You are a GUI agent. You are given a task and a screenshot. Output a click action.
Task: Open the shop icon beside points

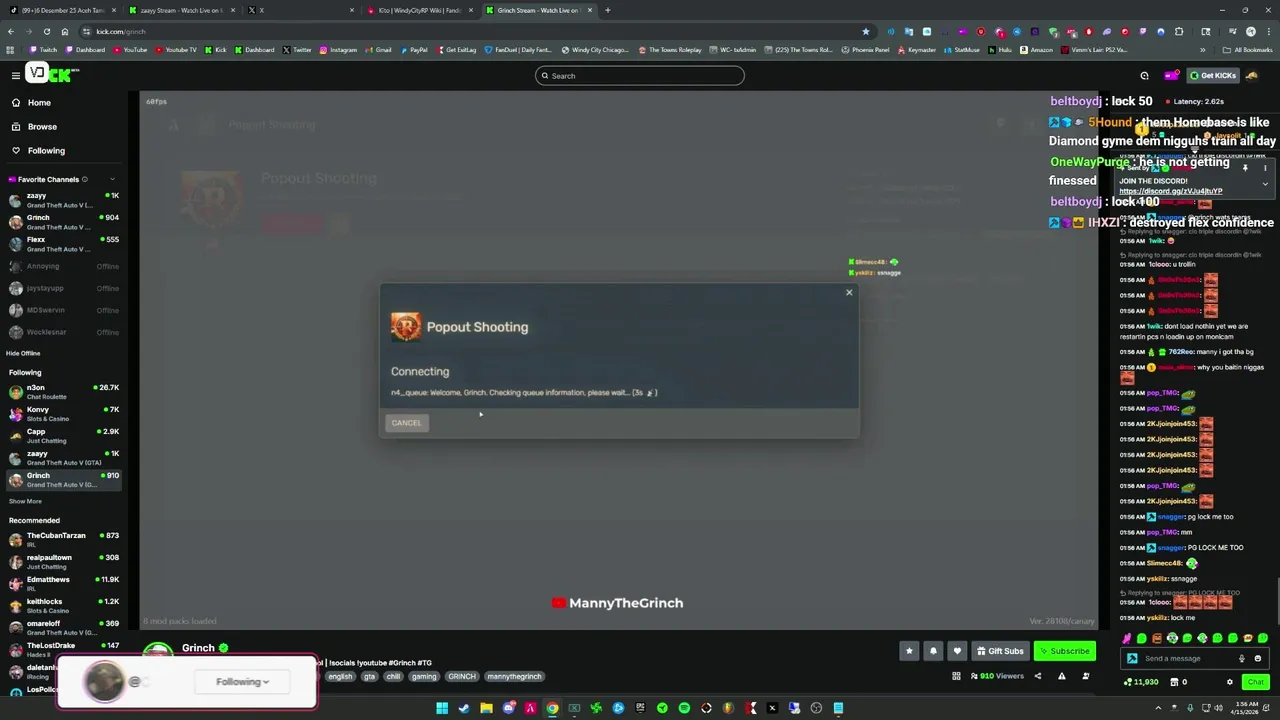pos(1175,682)
